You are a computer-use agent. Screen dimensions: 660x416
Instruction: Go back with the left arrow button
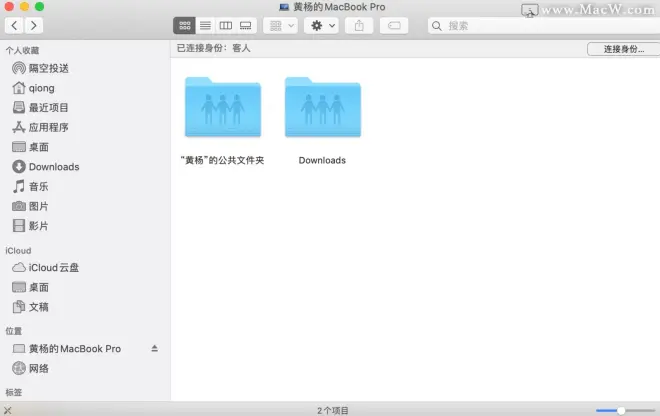14,26
